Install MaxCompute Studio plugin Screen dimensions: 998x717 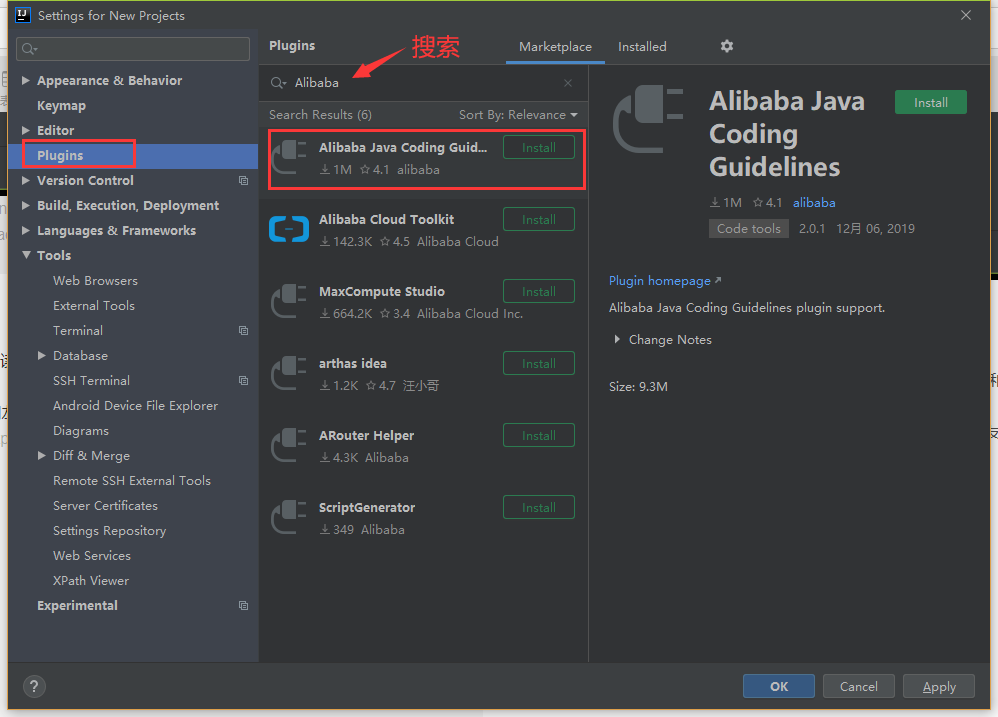(538, 291)
